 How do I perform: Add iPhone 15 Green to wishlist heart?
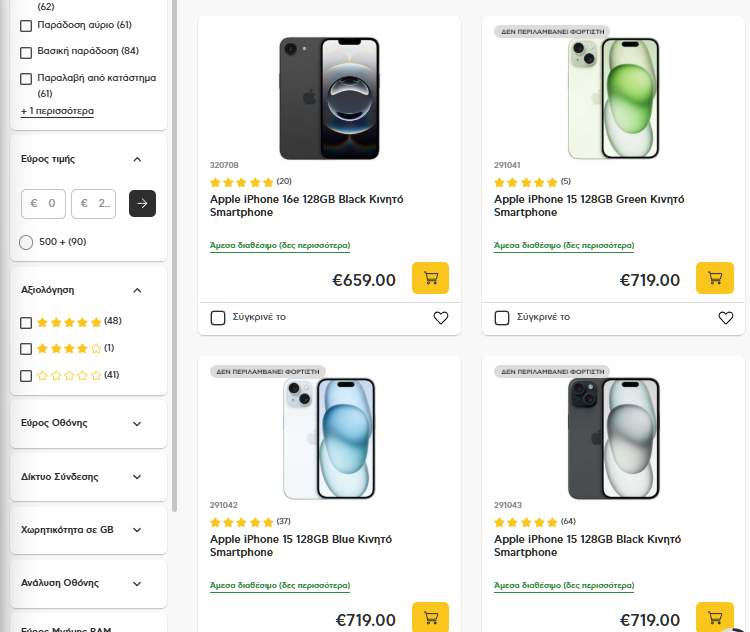coord(726,318)
